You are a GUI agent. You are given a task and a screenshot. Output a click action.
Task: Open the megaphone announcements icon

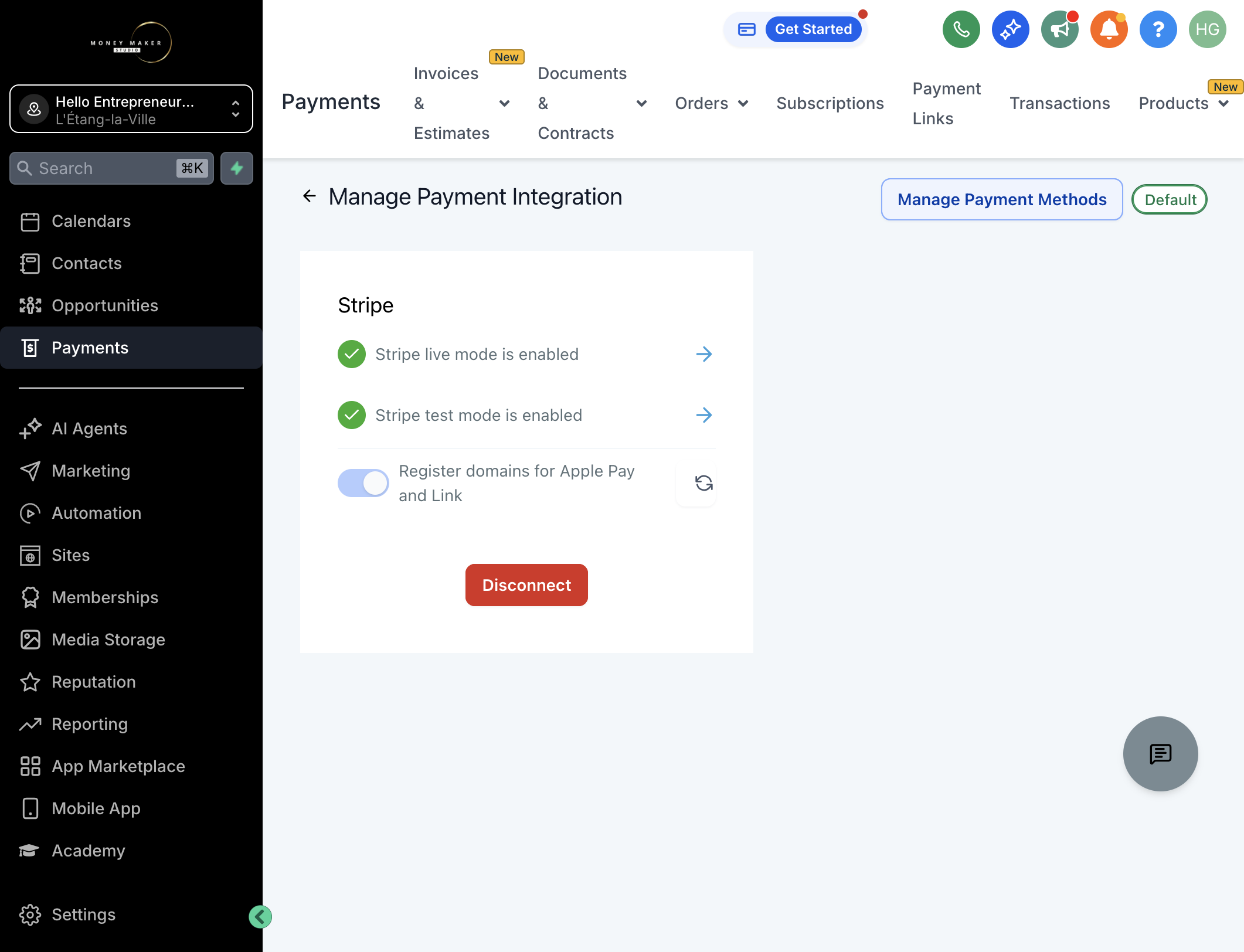(1059, 29)
